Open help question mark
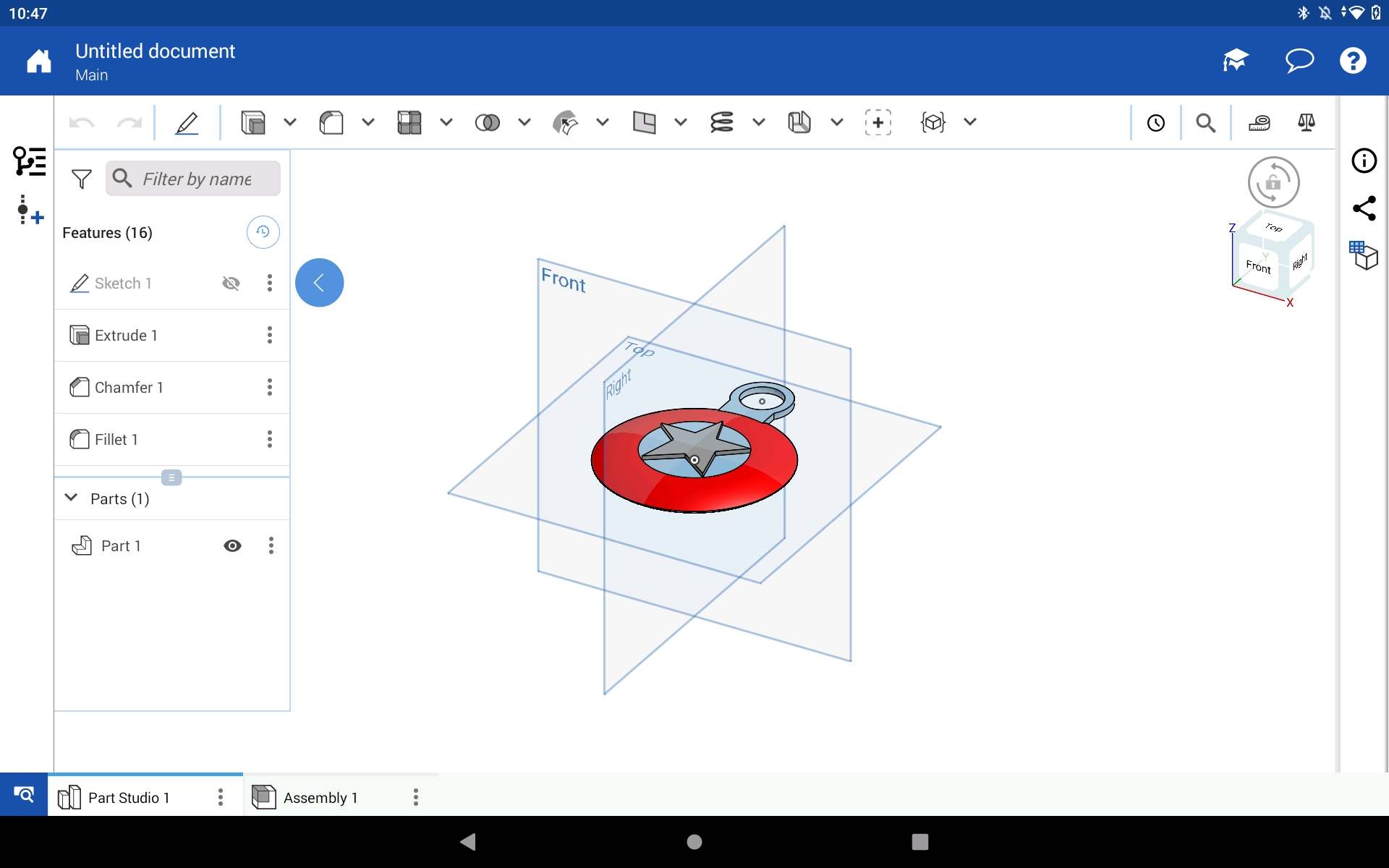 tap(1353, 61)
